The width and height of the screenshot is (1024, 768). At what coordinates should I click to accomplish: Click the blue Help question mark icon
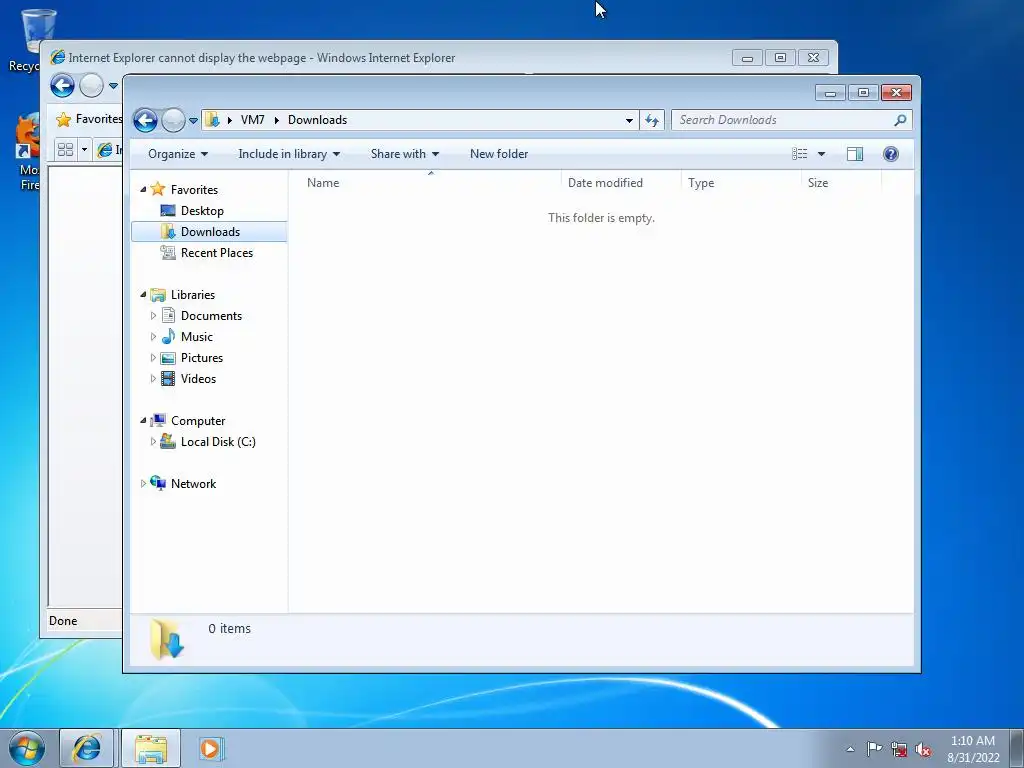891,154
